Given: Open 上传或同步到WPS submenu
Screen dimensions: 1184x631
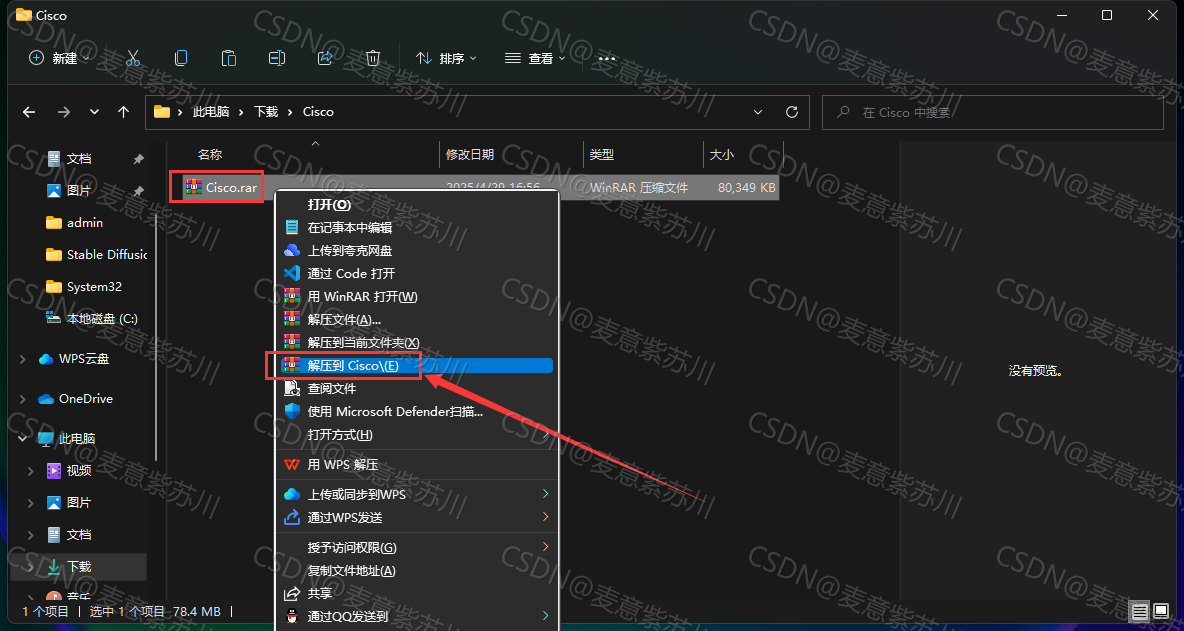Looking at the screenshot, I should (417, 494).
